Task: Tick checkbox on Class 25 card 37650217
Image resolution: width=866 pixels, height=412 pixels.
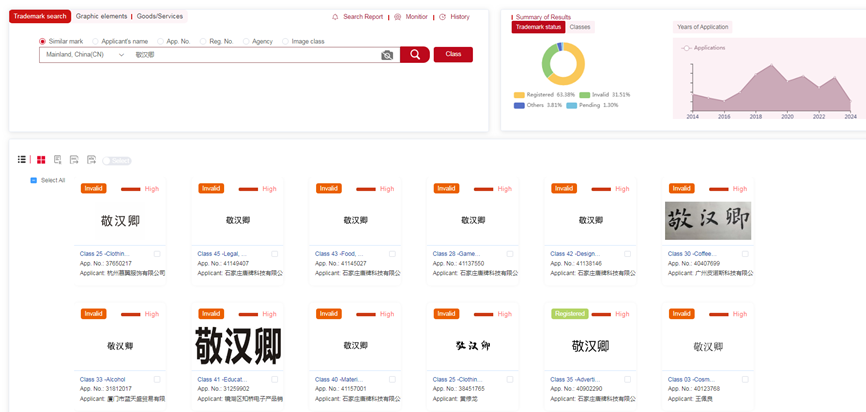Action: [157, 254]
